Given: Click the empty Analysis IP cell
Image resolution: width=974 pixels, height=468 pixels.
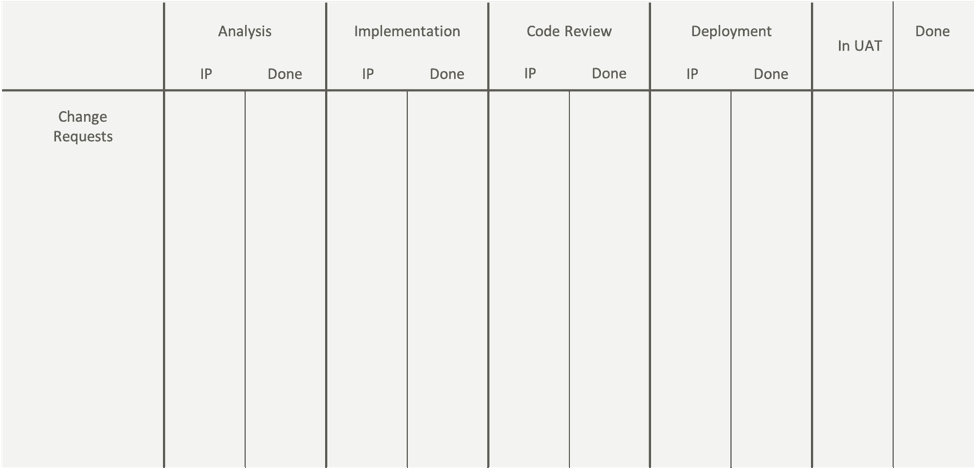Looking at the screenshot, I should click(x=205, y=279).
